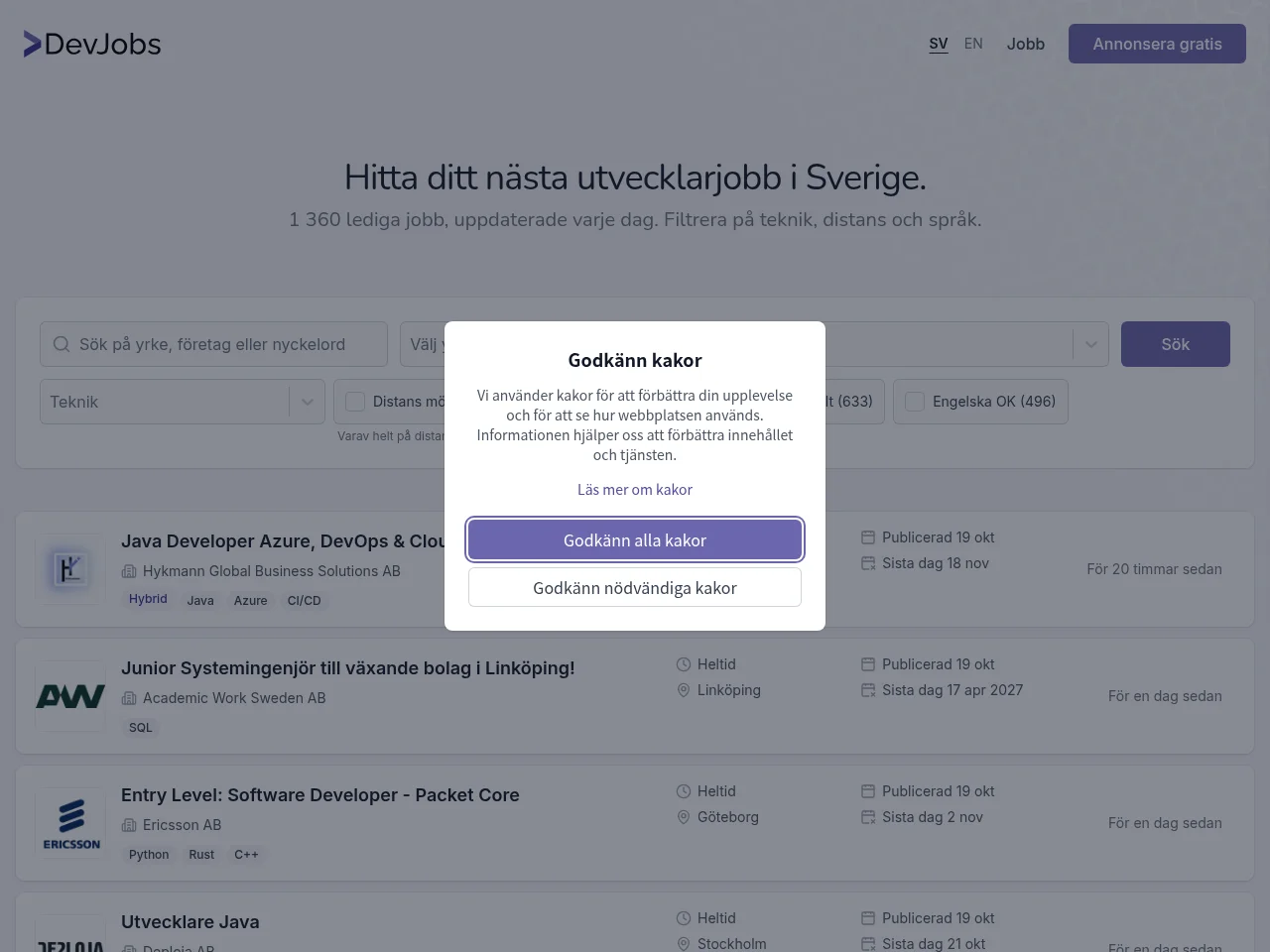Click the search magnifier icon
The height and width of the screenshot is (952, 1270).
62,344
